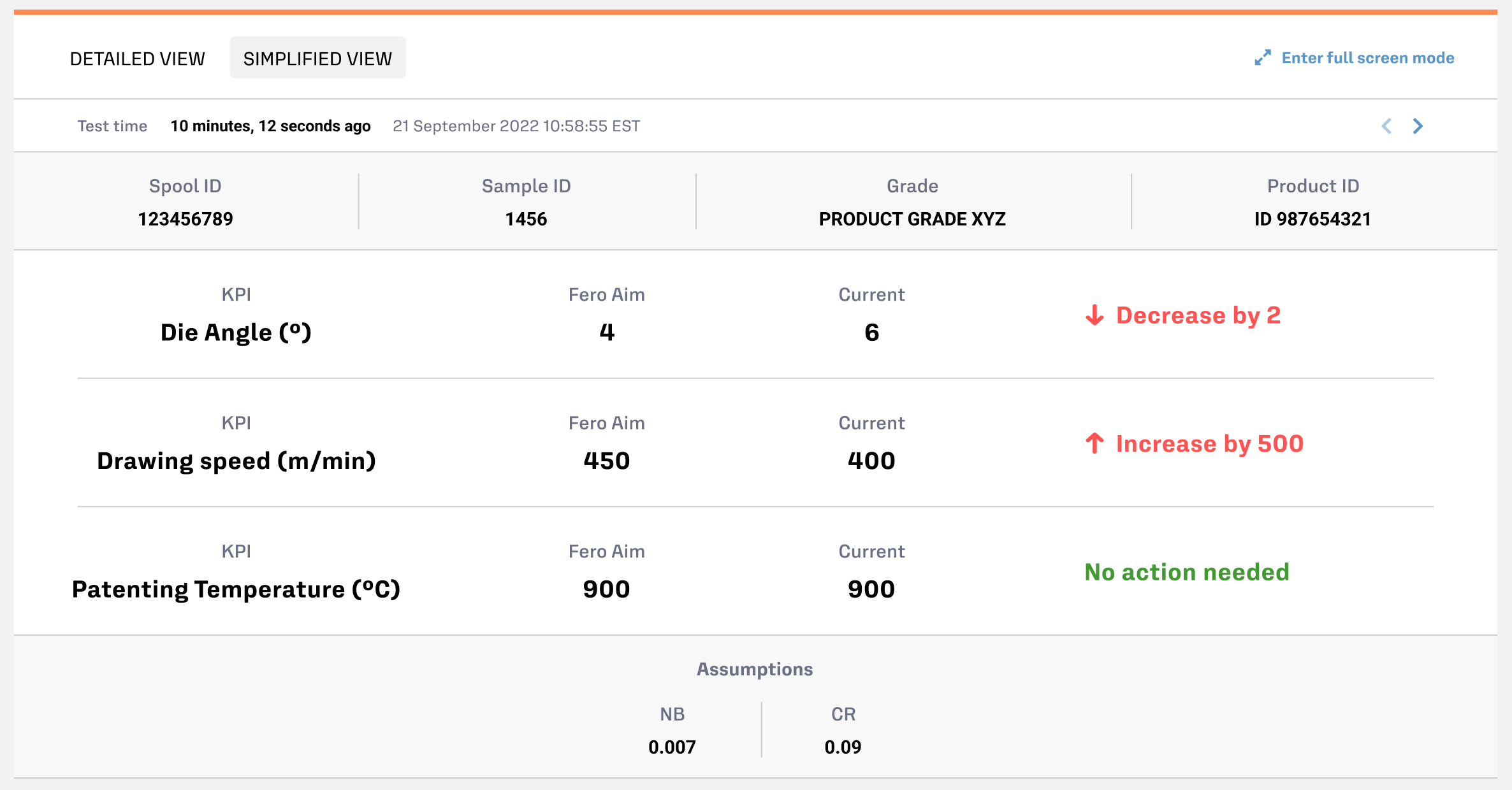Switch to the Detailed View tab
The width and height of the screenshot is (1512, 790).
[138, 59]
